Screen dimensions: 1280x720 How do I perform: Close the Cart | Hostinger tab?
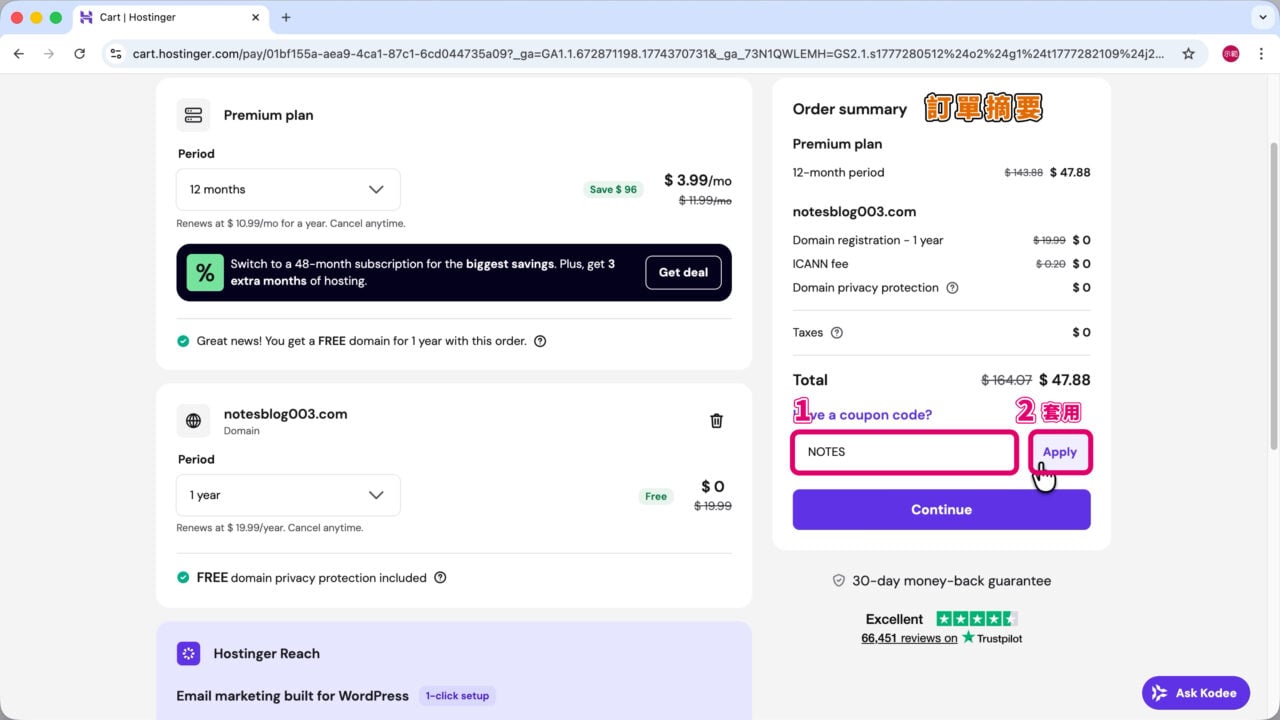[256, 17]
